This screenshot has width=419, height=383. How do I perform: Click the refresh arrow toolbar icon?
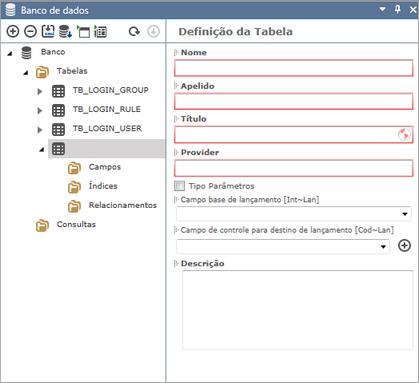[x=134, y=32]
